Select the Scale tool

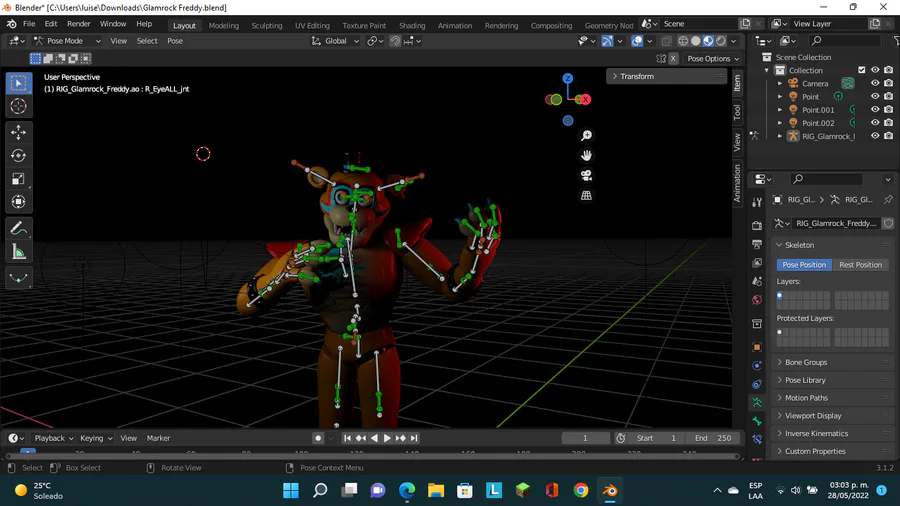18,179
